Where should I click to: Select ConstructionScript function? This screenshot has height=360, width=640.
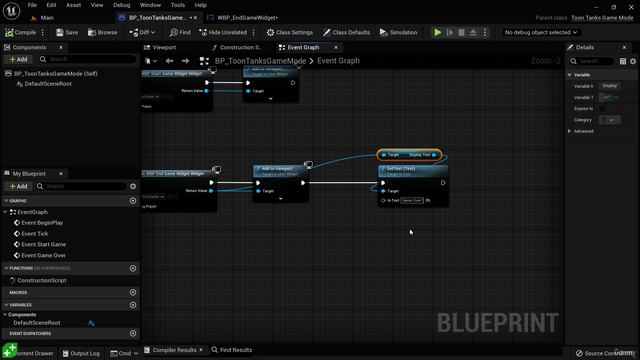click(42, 280)
